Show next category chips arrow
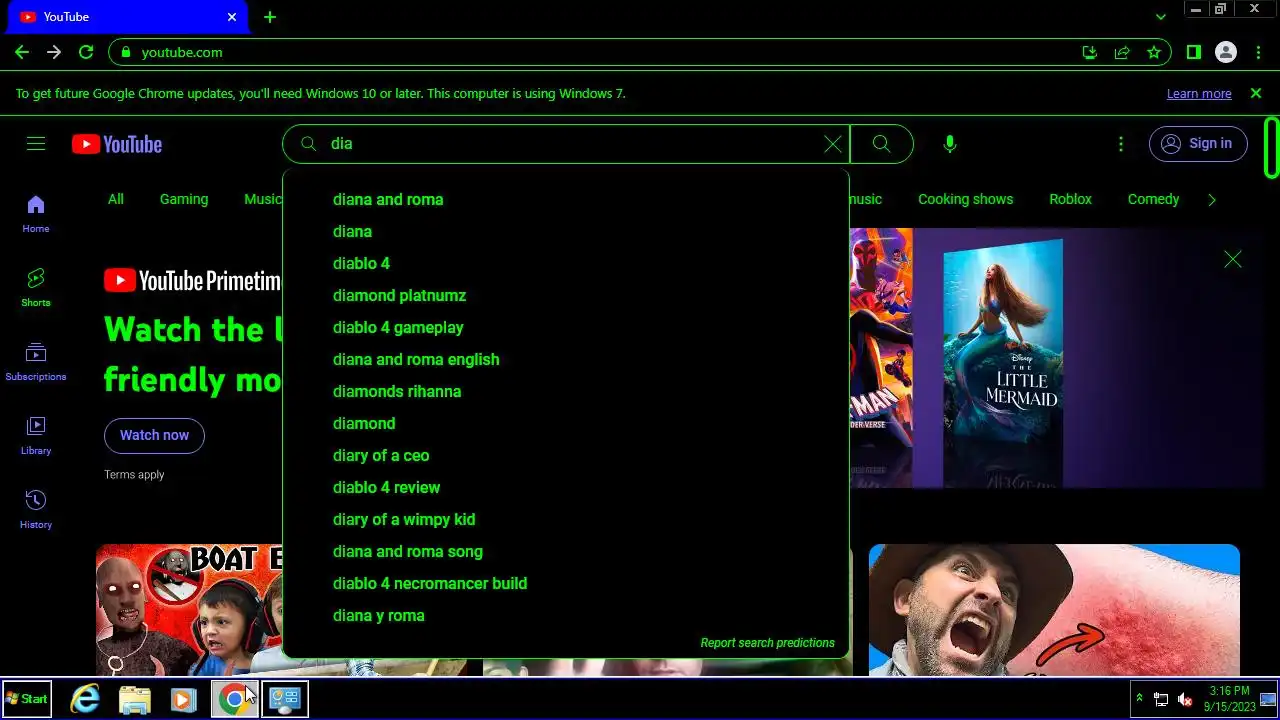The image size is (1280, 720). [x=1212, y=200]
